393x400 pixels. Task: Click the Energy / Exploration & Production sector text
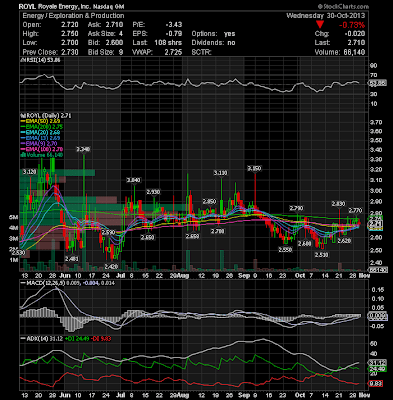(x=73, y=16)
